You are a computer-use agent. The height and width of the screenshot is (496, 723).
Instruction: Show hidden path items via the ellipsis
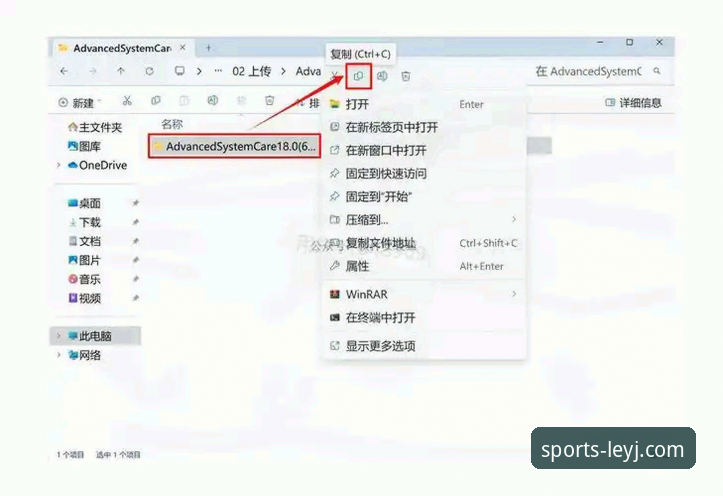(x=218, y=71)
